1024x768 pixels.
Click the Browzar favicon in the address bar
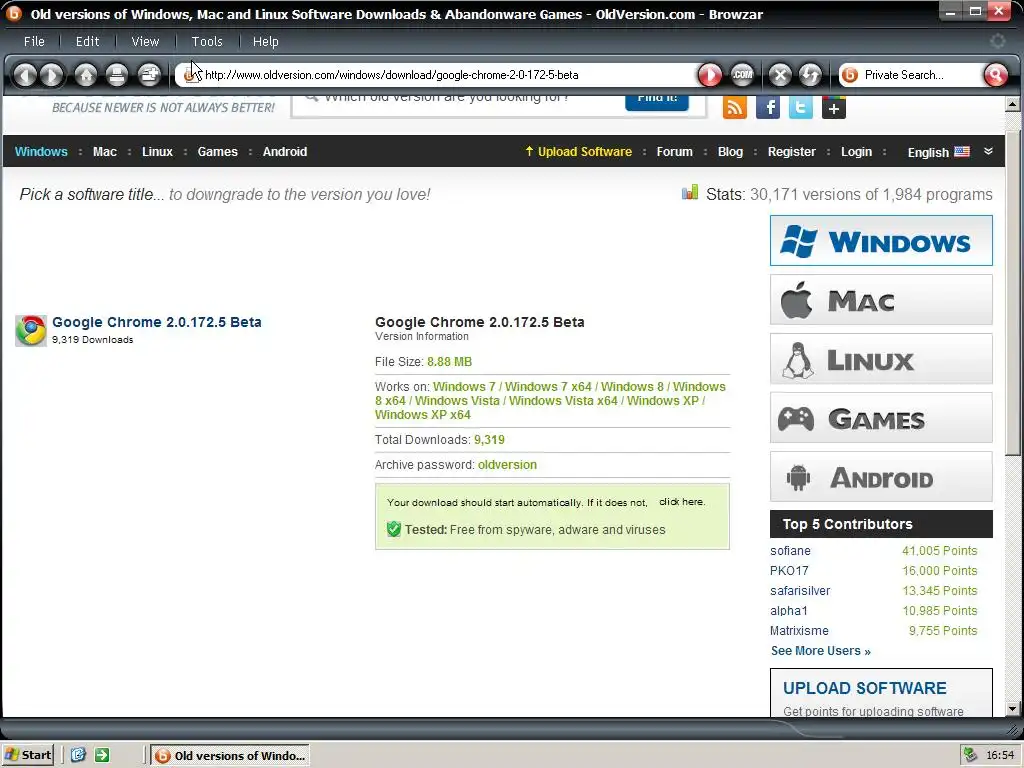190,75
